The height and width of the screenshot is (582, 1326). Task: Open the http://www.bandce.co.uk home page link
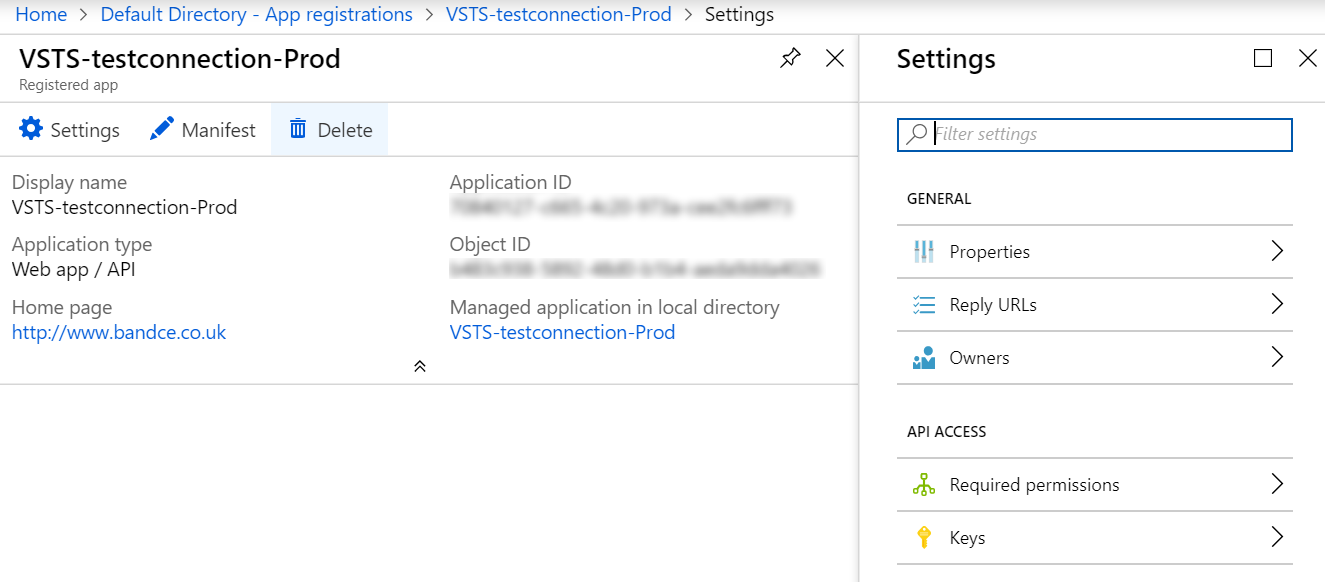(x=119, y=332)
